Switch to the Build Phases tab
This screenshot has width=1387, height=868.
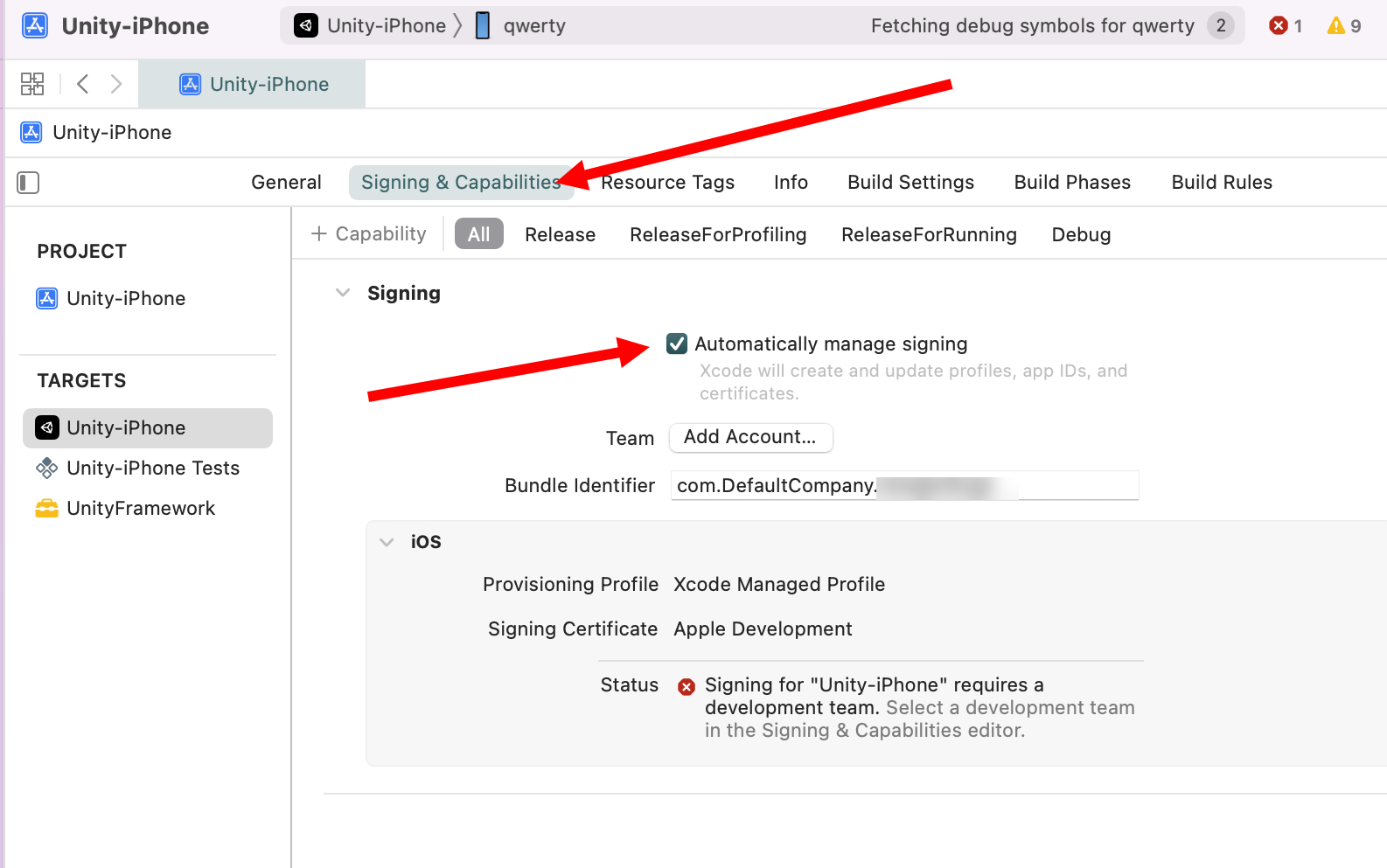(x=1072, y=182)
